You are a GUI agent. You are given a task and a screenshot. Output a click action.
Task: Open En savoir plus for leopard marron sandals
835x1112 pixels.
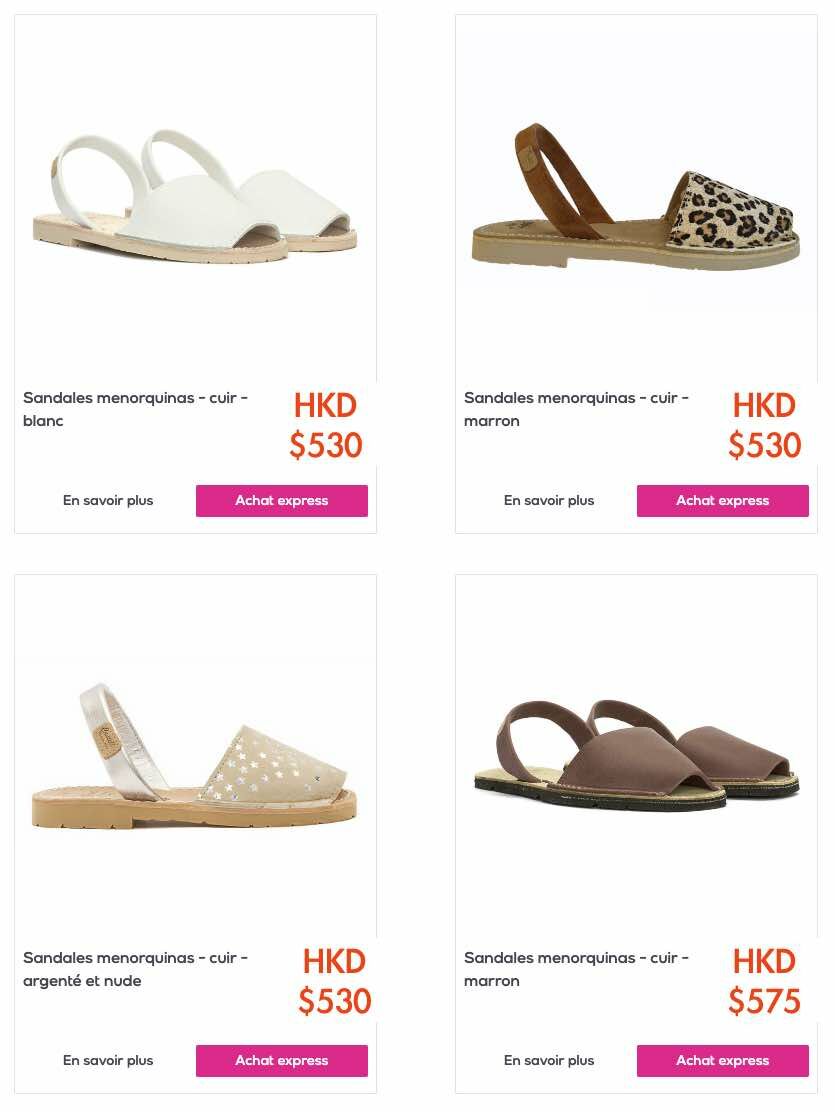pos(549,501)
